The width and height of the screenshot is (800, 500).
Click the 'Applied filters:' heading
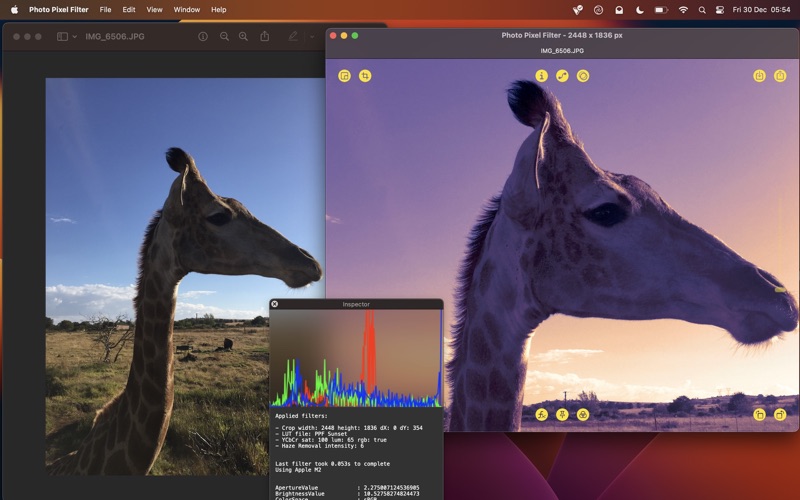pos(301,416)
